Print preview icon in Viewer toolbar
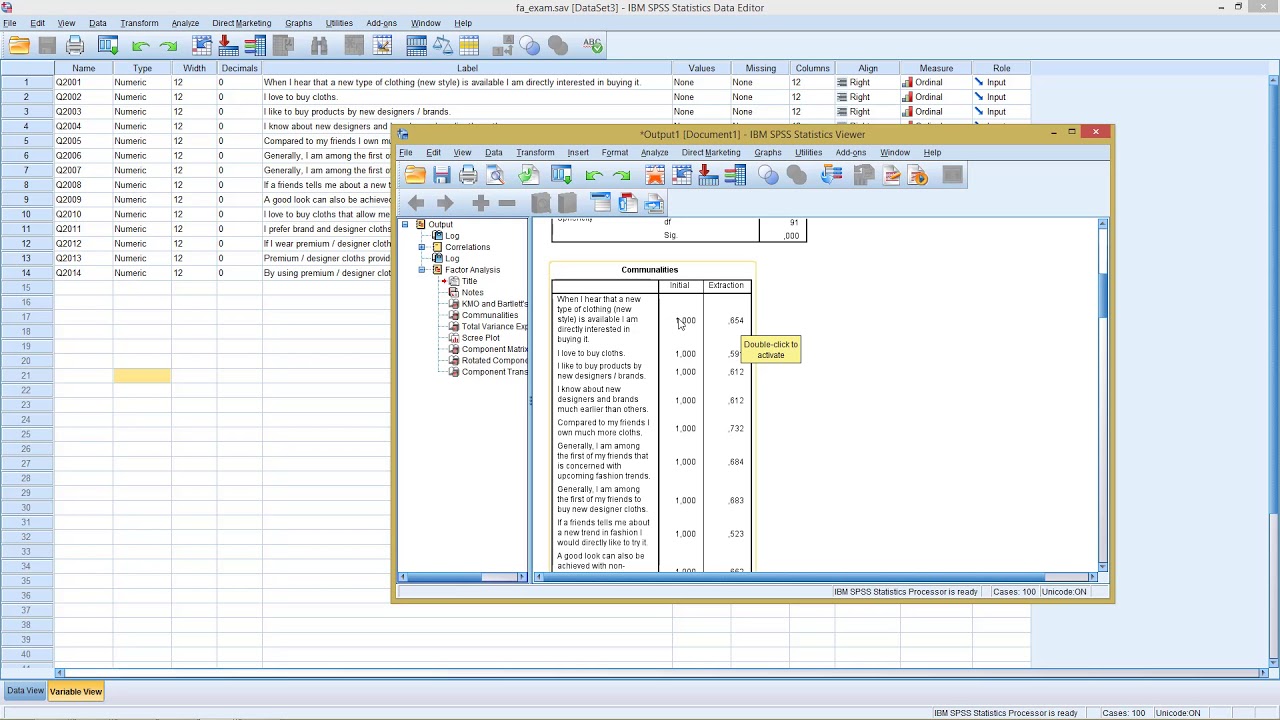 tap(495, 175)
